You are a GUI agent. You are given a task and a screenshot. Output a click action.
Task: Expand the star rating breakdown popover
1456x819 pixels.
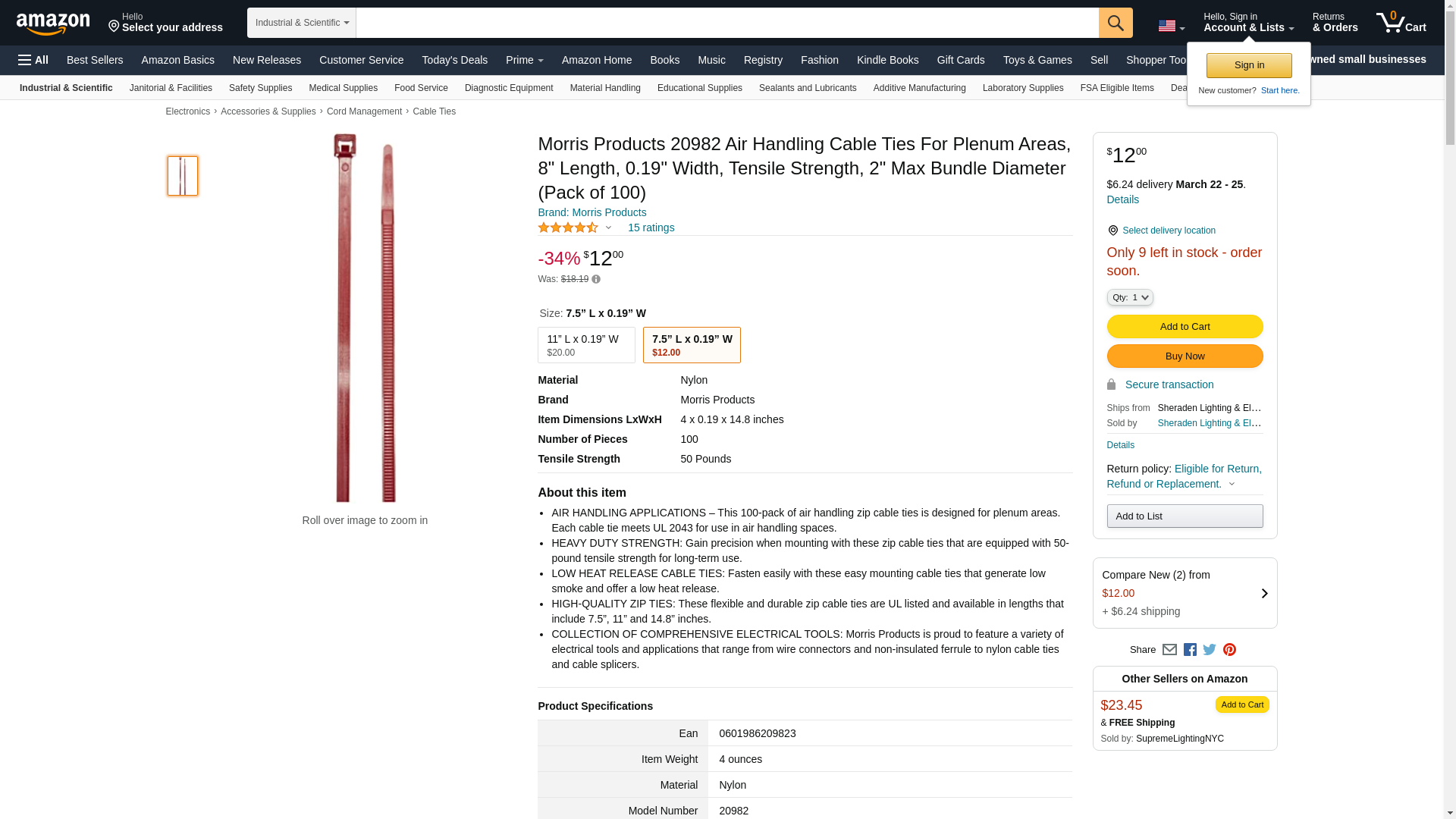click(608, 227)
